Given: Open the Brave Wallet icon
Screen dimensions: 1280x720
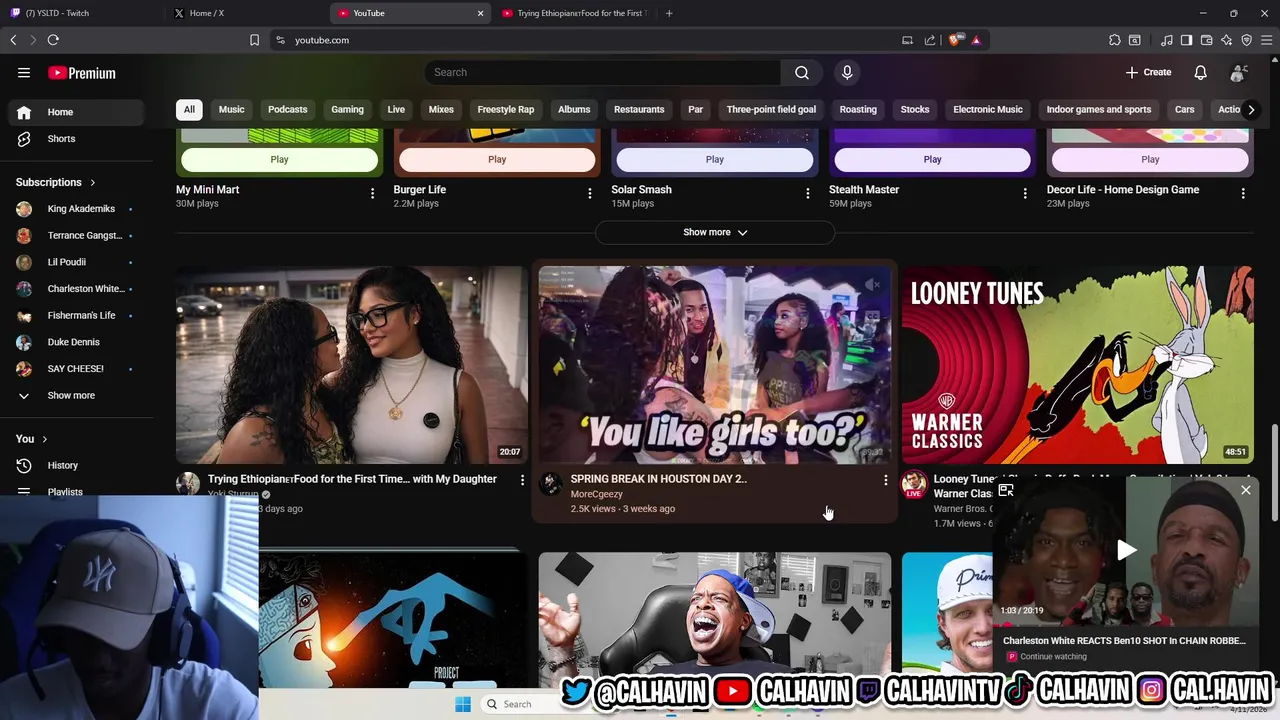Looking at the screenshot, I should pyautogui.click(x=1206, y=40).
